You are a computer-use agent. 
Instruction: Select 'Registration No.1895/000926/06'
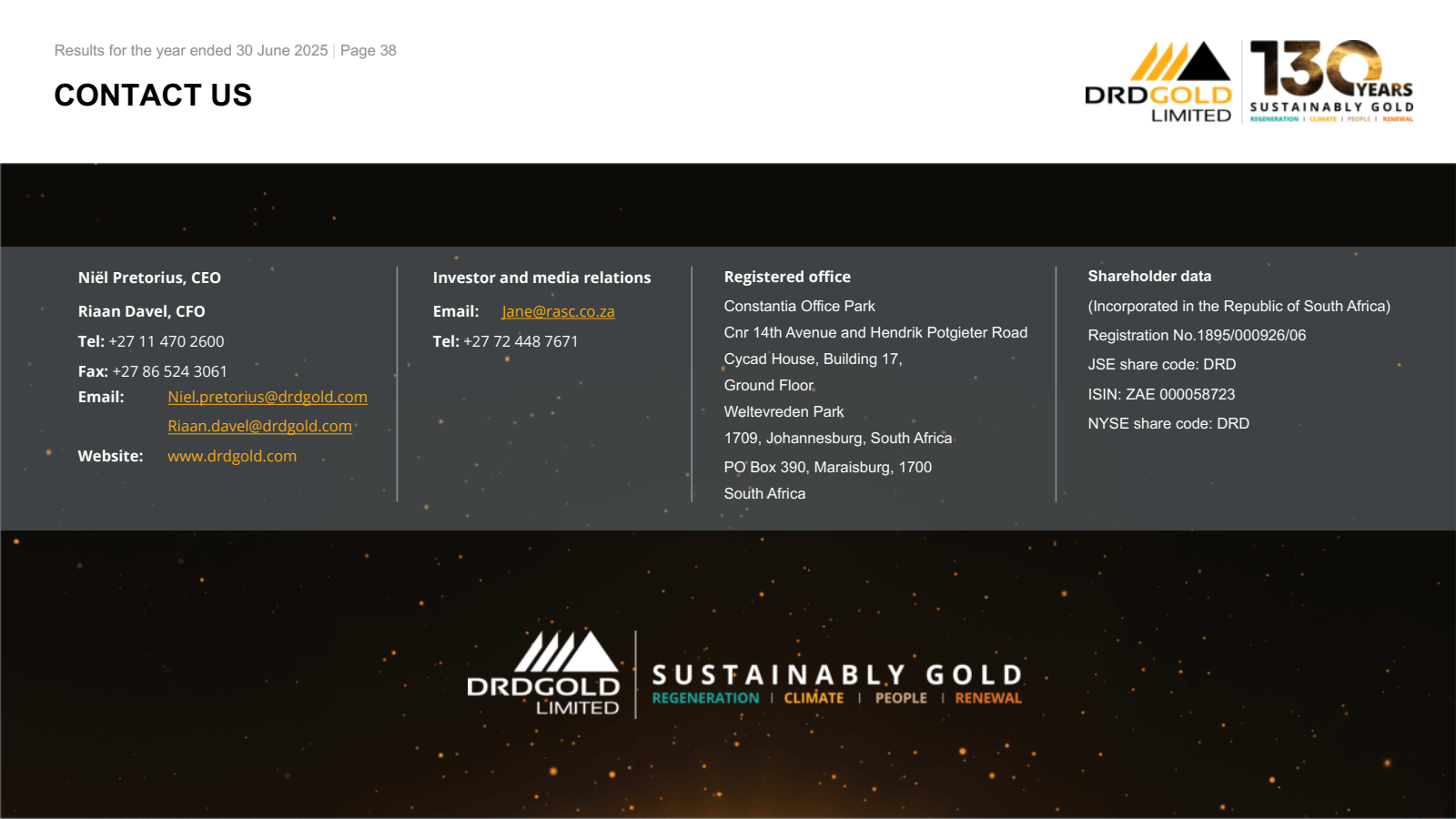pos(1197,335)
